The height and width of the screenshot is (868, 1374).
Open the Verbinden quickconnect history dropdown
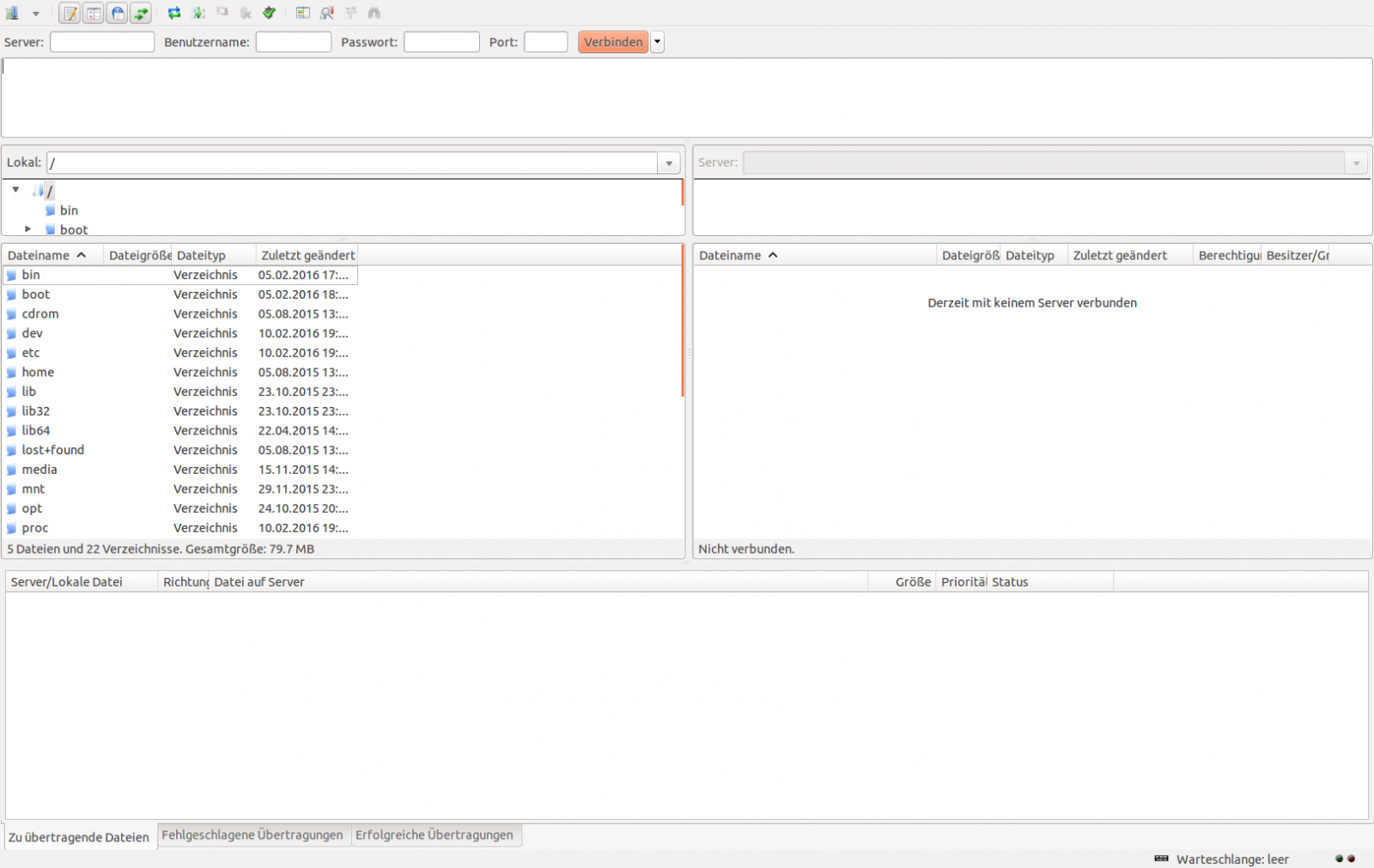click(658, 42)
